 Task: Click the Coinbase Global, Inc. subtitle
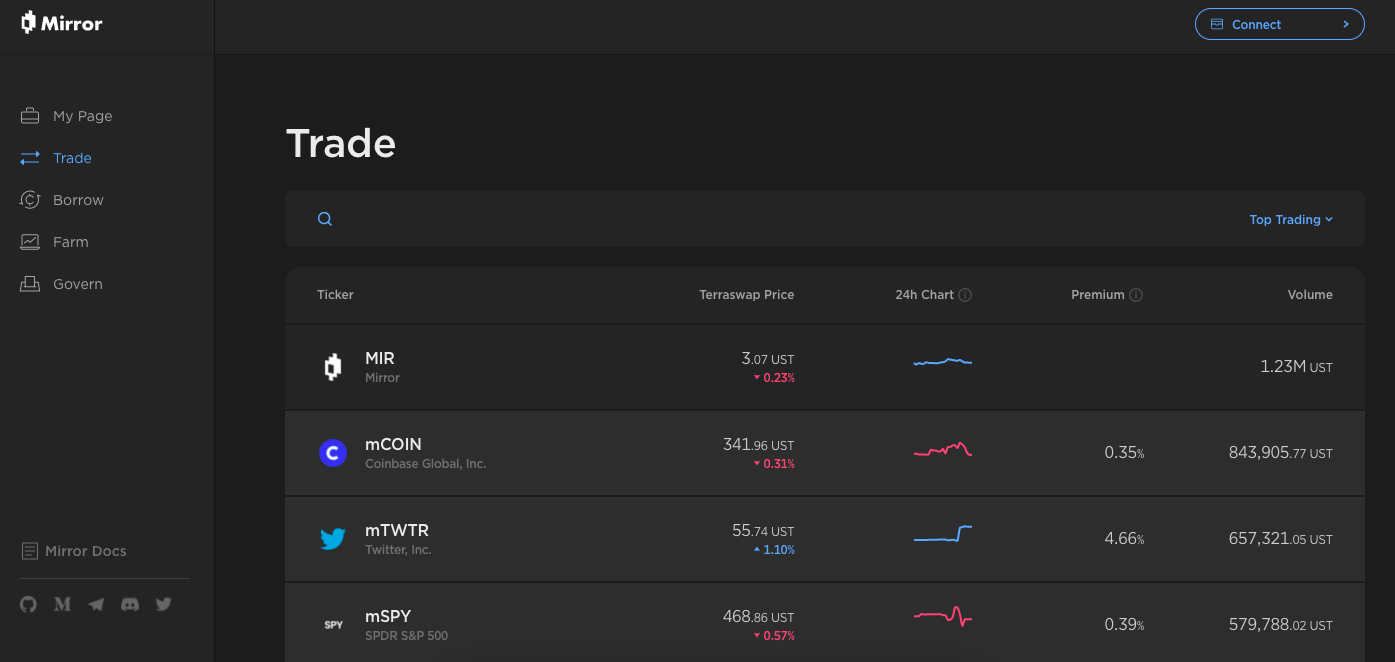tap(426, 464)
